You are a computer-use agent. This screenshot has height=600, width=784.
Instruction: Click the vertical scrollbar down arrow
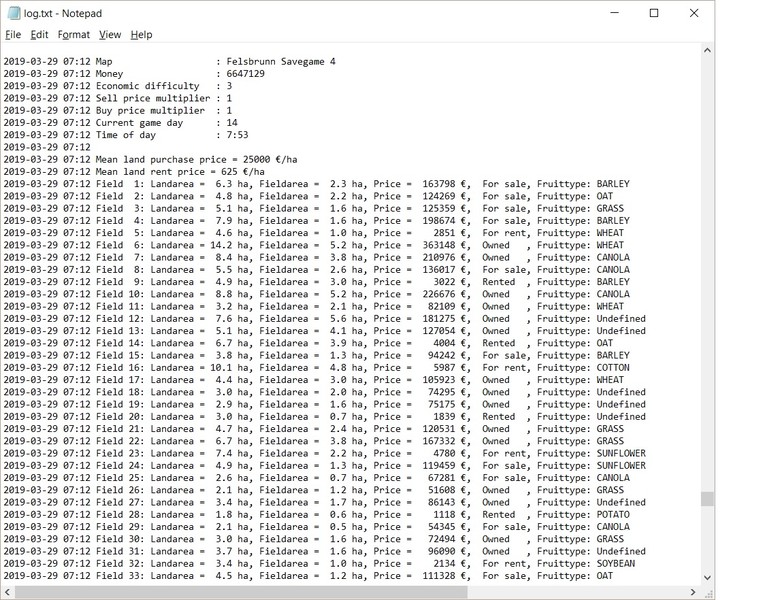tap(707, 578)
